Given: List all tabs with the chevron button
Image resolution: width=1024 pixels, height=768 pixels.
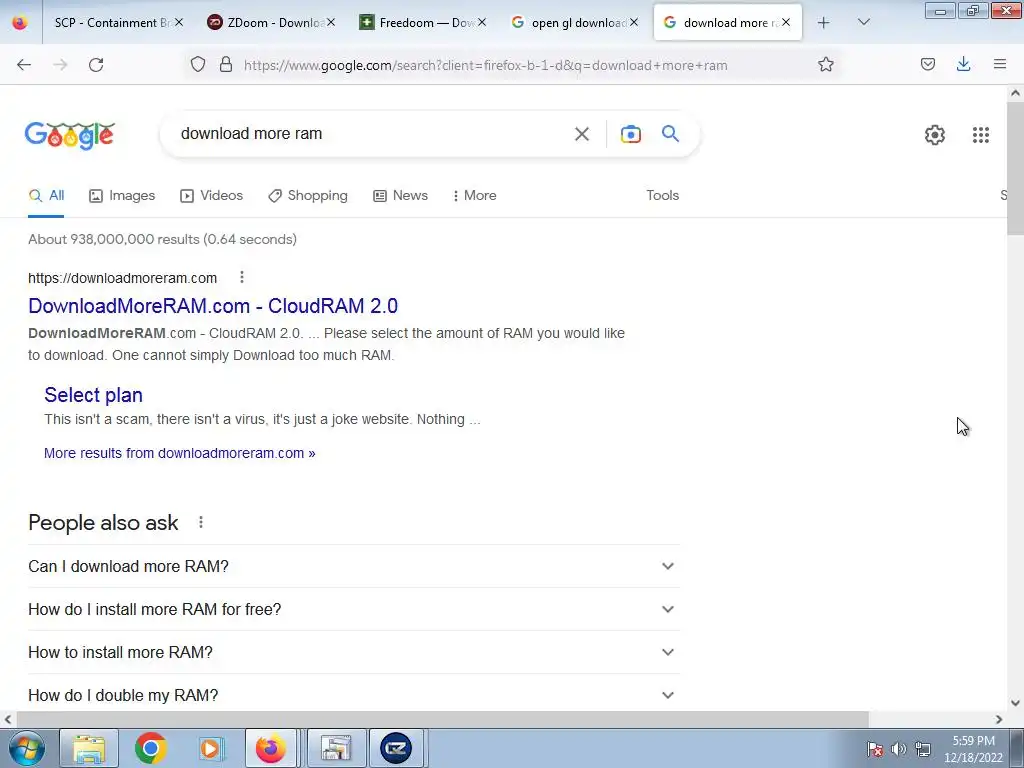Looking at the screenshot, I should [863, 23].
